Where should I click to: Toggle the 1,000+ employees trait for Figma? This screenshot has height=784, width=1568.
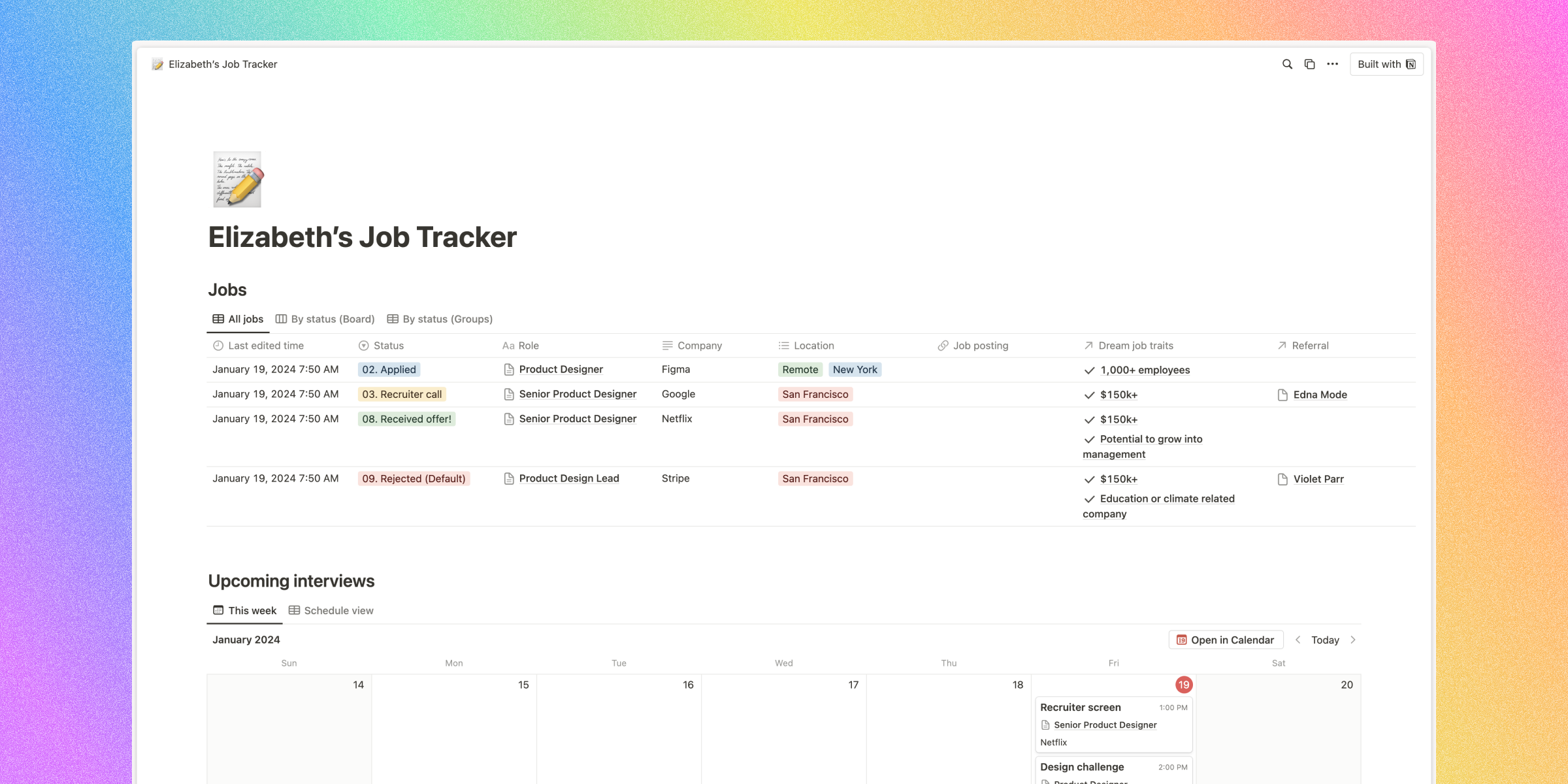(x=1088, y=370)
